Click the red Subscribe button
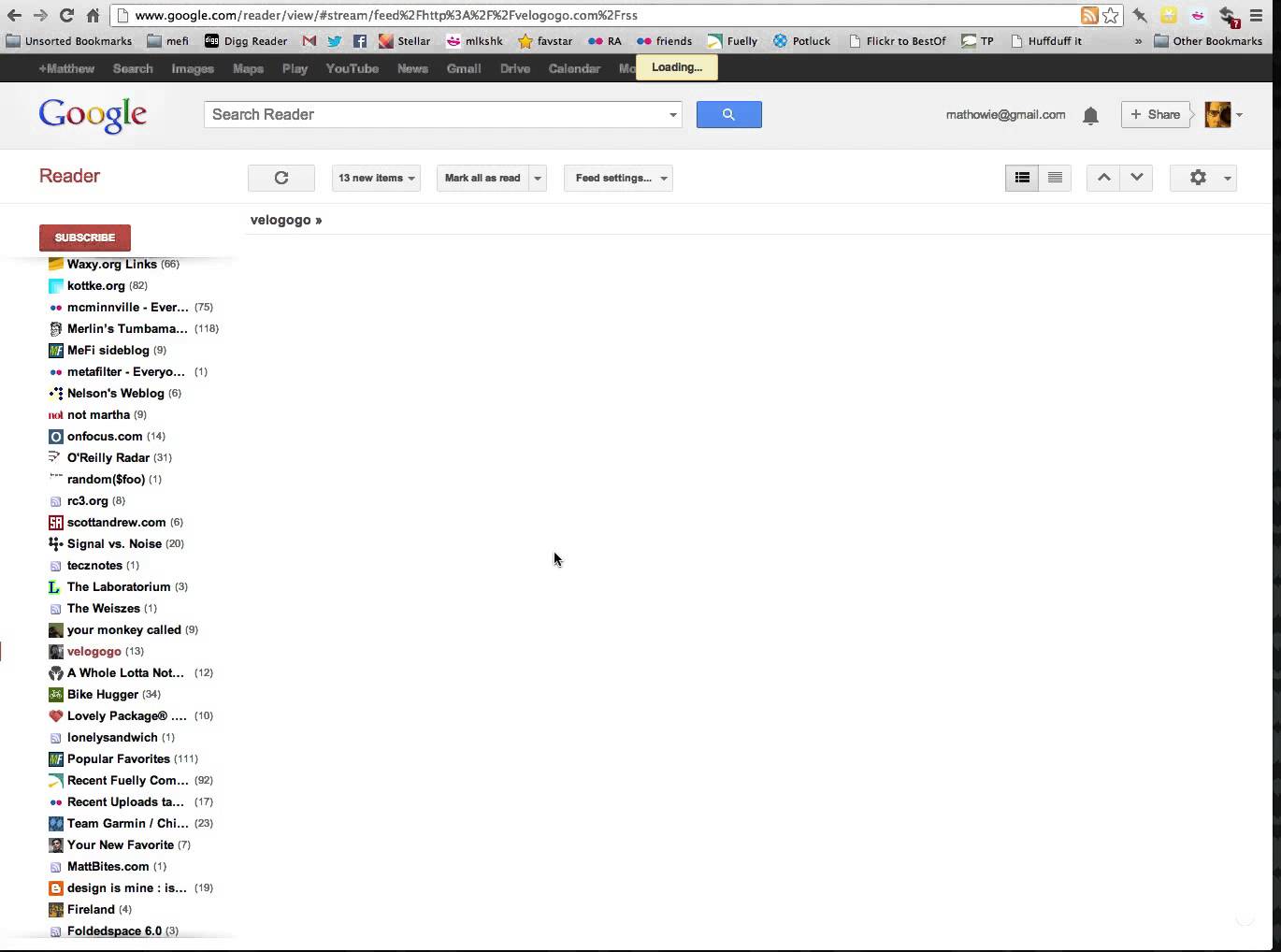1281x952 pixels. point(85,238)
